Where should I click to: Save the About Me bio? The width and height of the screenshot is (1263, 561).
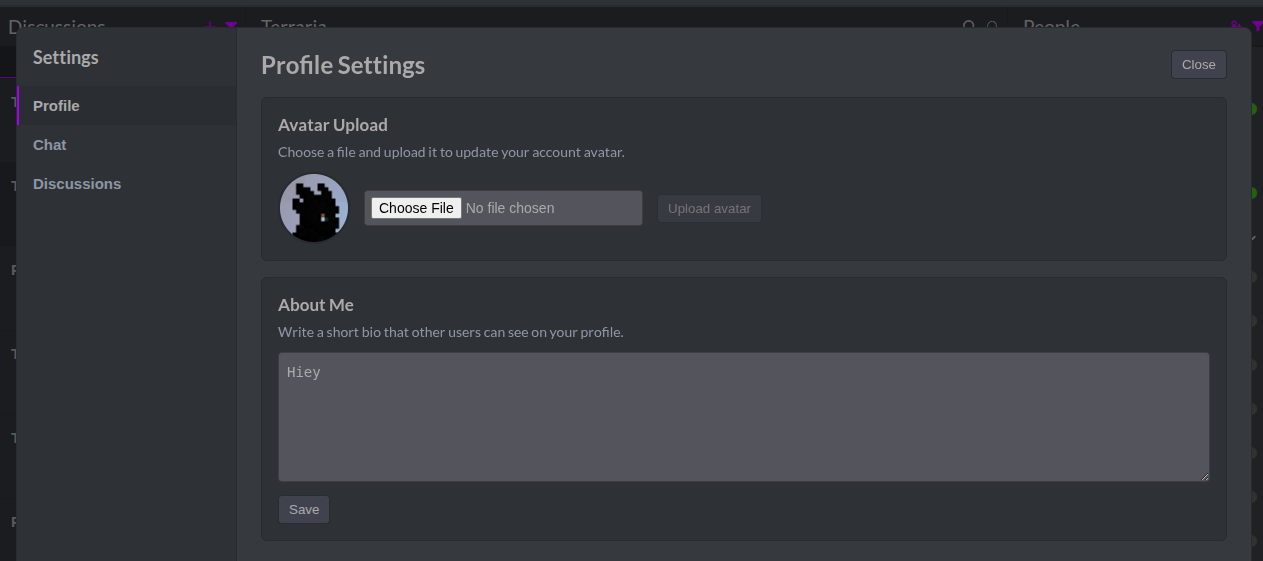coord(304,510)
